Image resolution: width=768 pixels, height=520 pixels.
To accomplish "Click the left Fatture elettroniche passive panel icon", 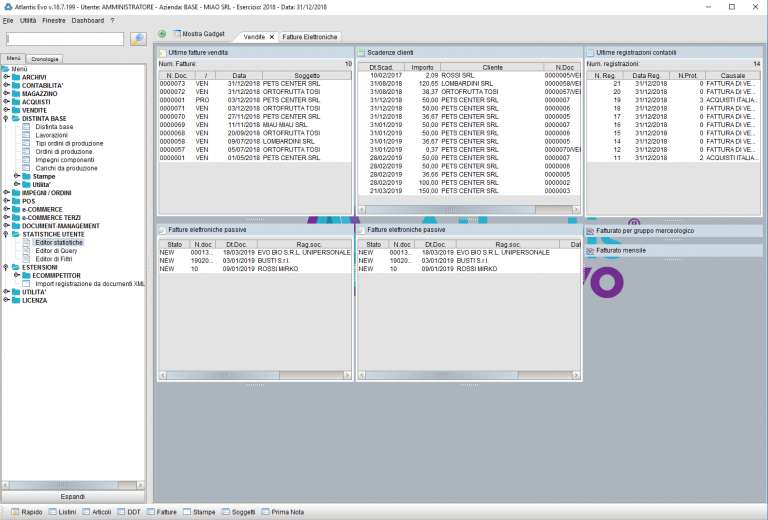I will (x=163, y=230).
